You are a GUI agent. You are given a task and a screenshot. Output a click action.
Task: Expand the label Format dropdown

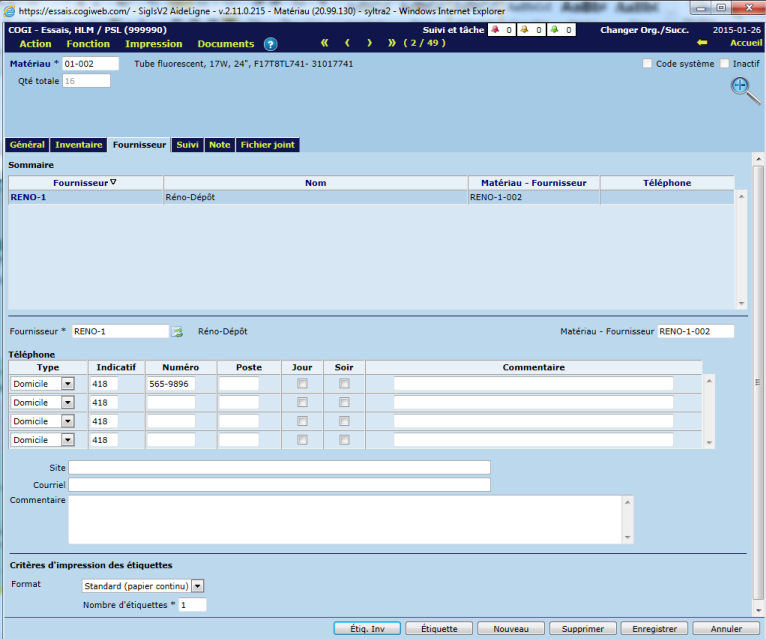click(197, 586)
